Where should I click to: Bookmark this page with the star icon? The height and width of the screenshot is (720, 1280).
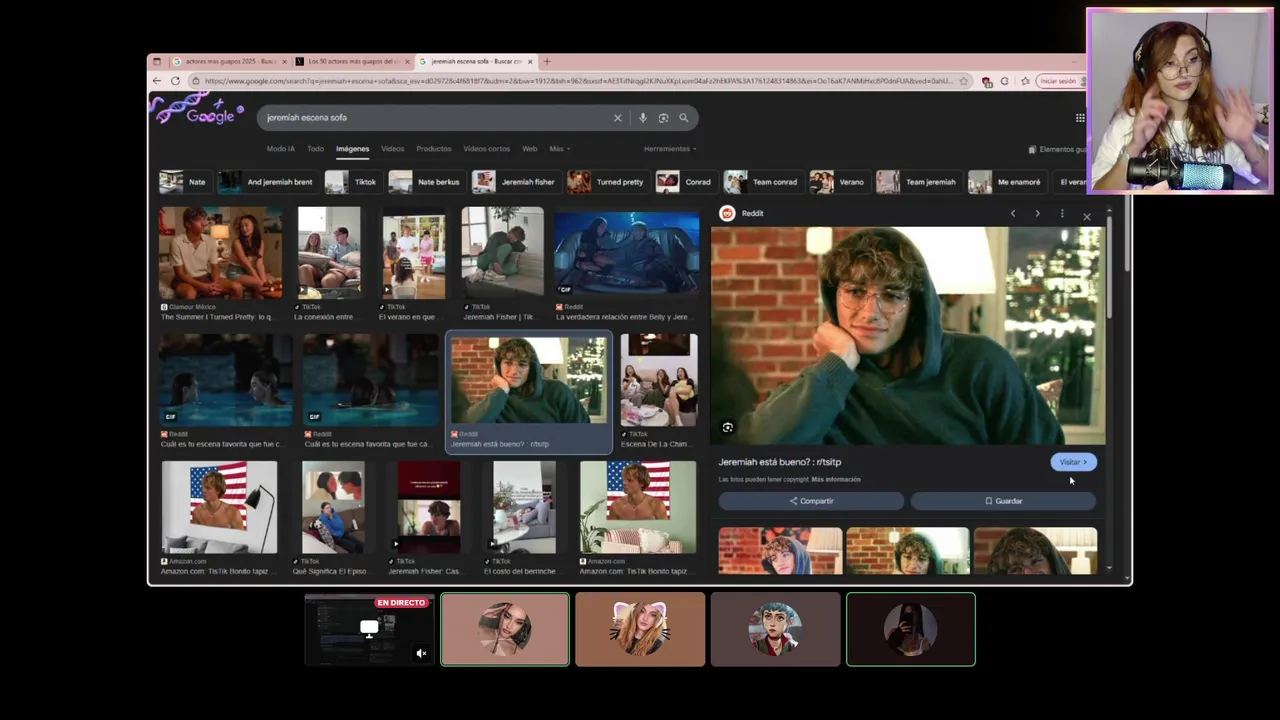click(964, 81)
